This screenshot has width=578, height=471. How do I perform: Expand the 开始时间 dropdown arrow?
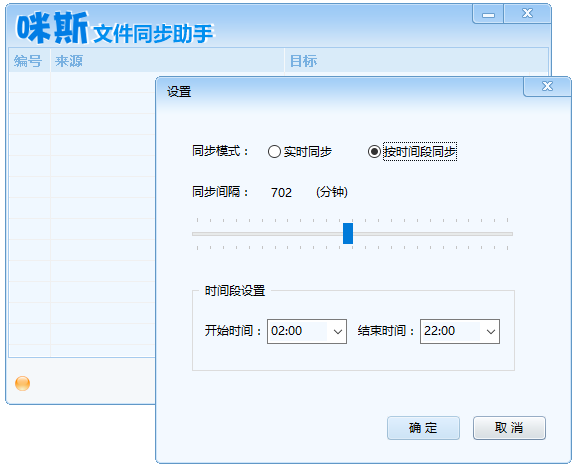click(x=337, y=331)
